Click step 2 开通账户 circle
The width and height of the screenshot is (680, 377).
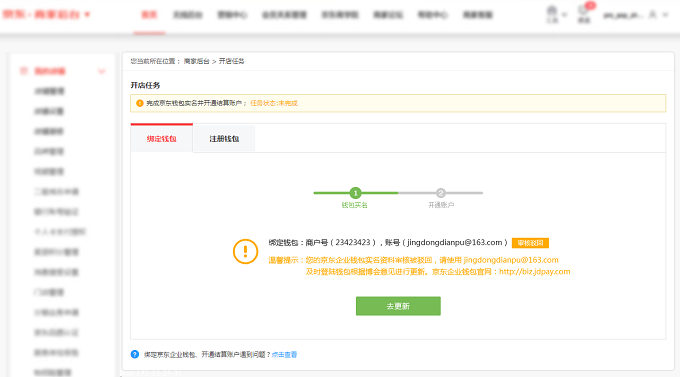[x=441, y=193]
